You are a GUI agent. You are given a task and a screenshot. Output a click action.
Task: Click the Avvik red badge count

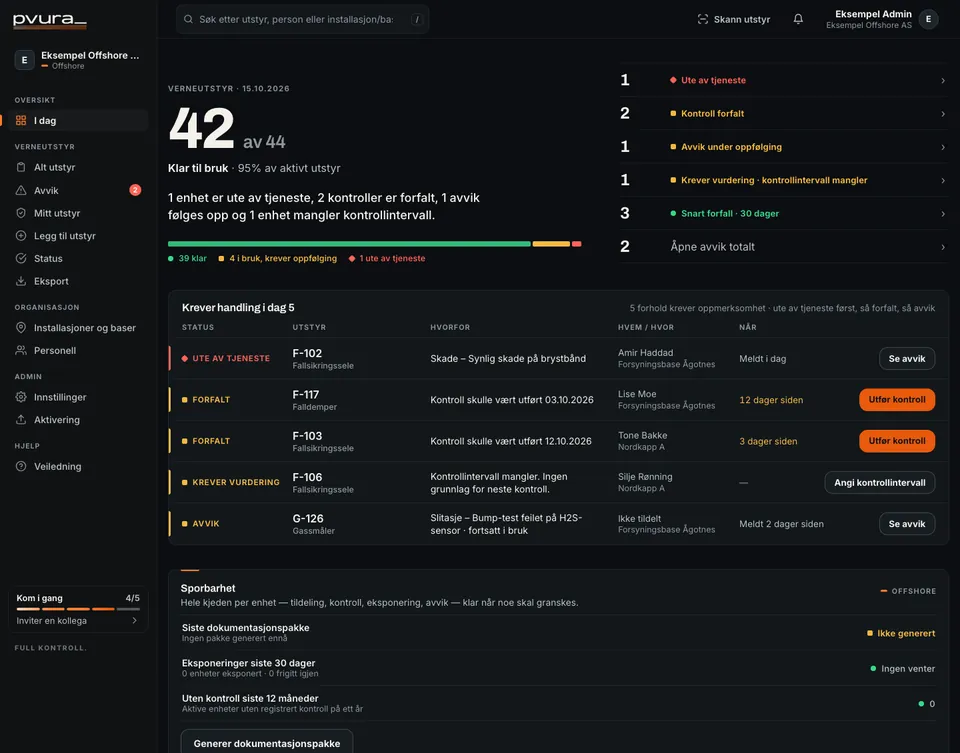coord(135,190)
